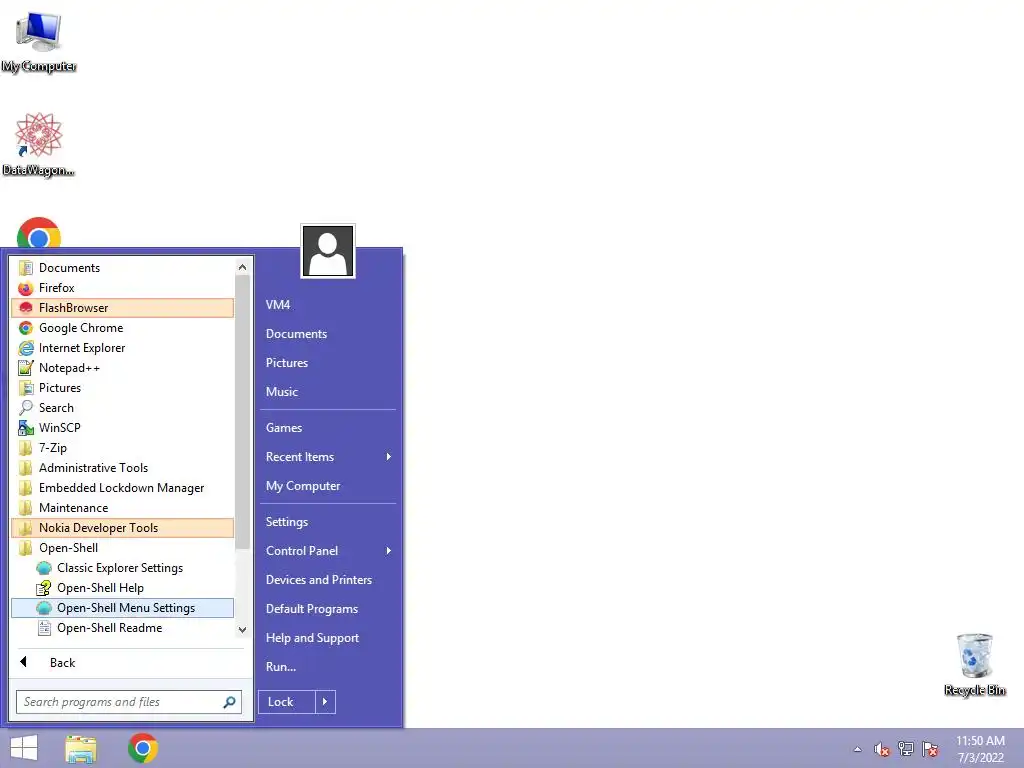Click the Windows Start button

coord(24,748)
